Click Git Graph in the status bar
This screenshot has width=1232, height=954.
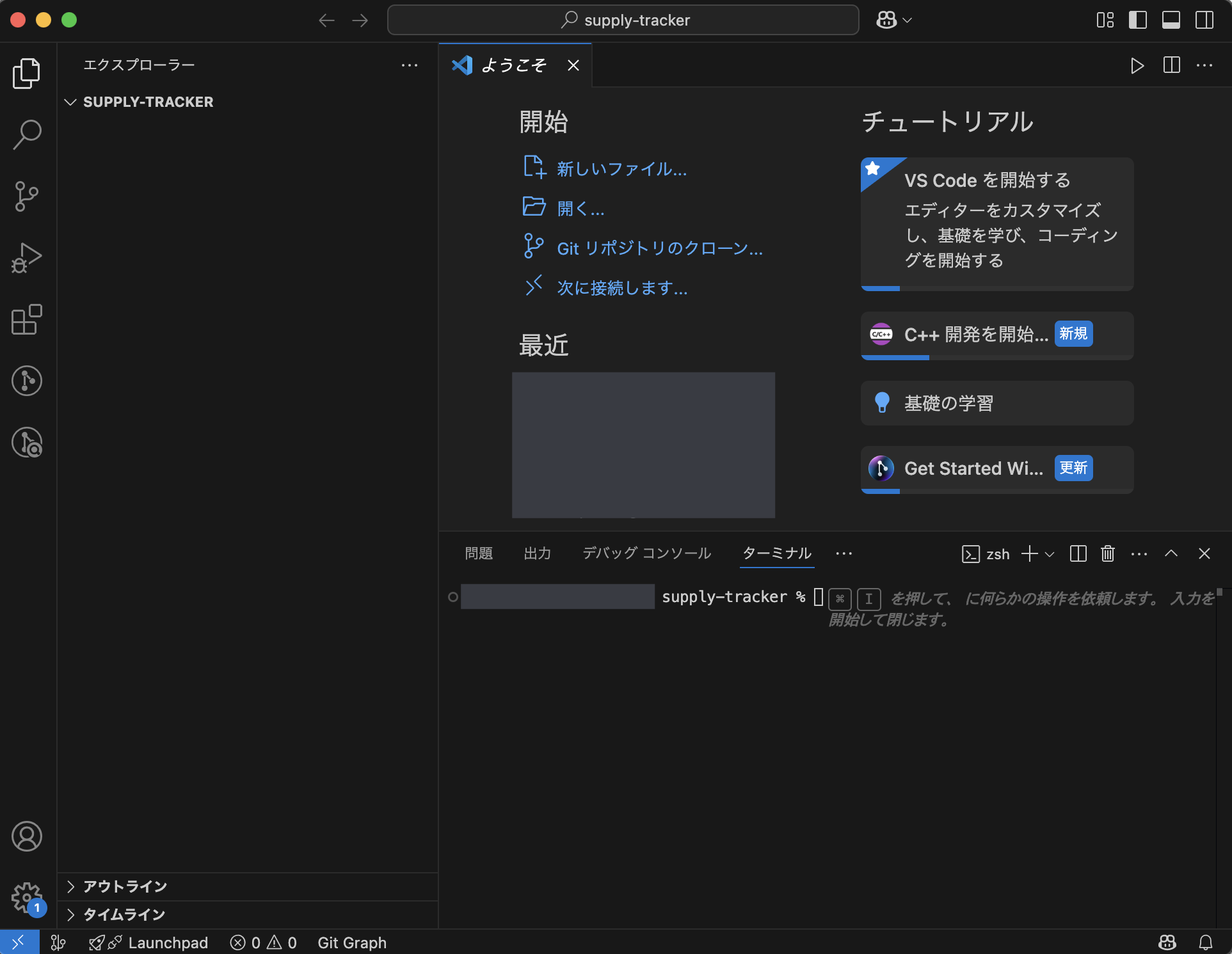pyautogui.click(x=351, y=942)
